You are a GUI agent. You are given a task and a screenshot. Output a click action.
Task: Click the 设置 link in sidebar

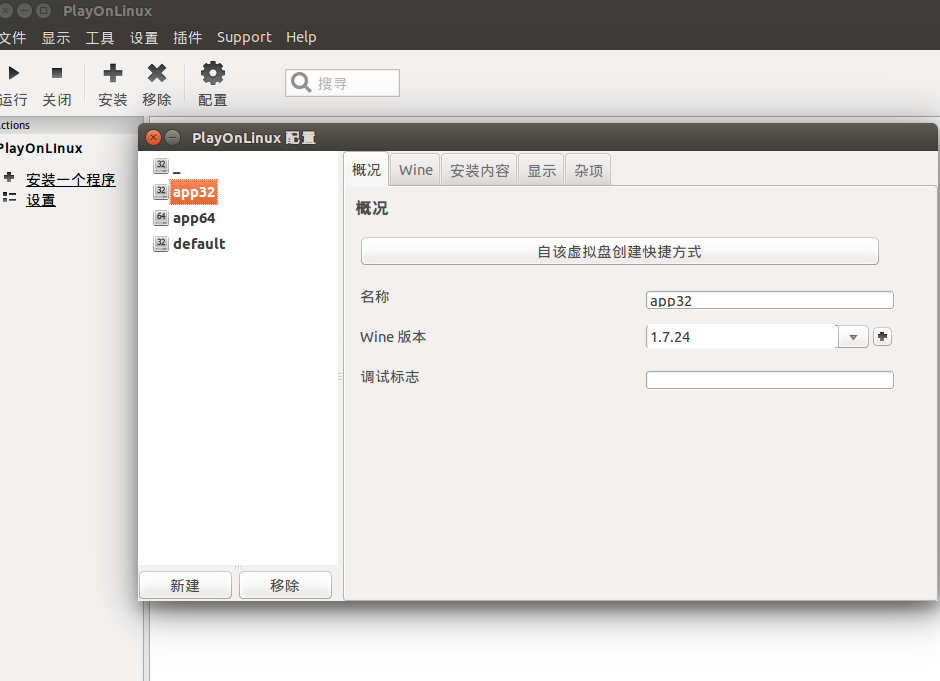41,200
